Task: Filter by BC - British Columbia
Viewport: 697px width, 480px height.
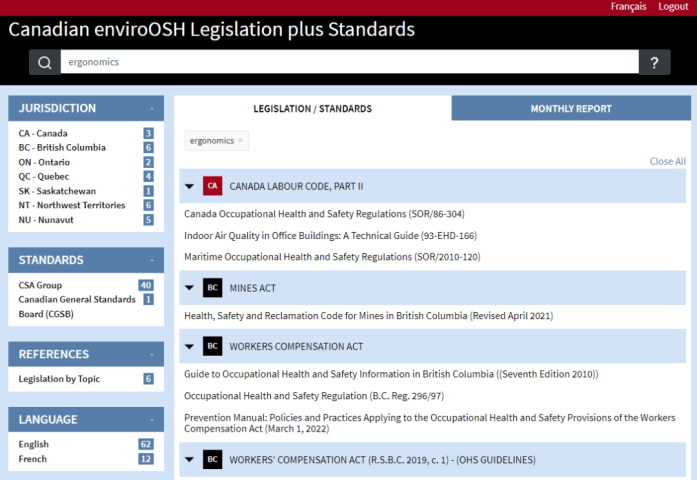Action: [x=62, y=148]
